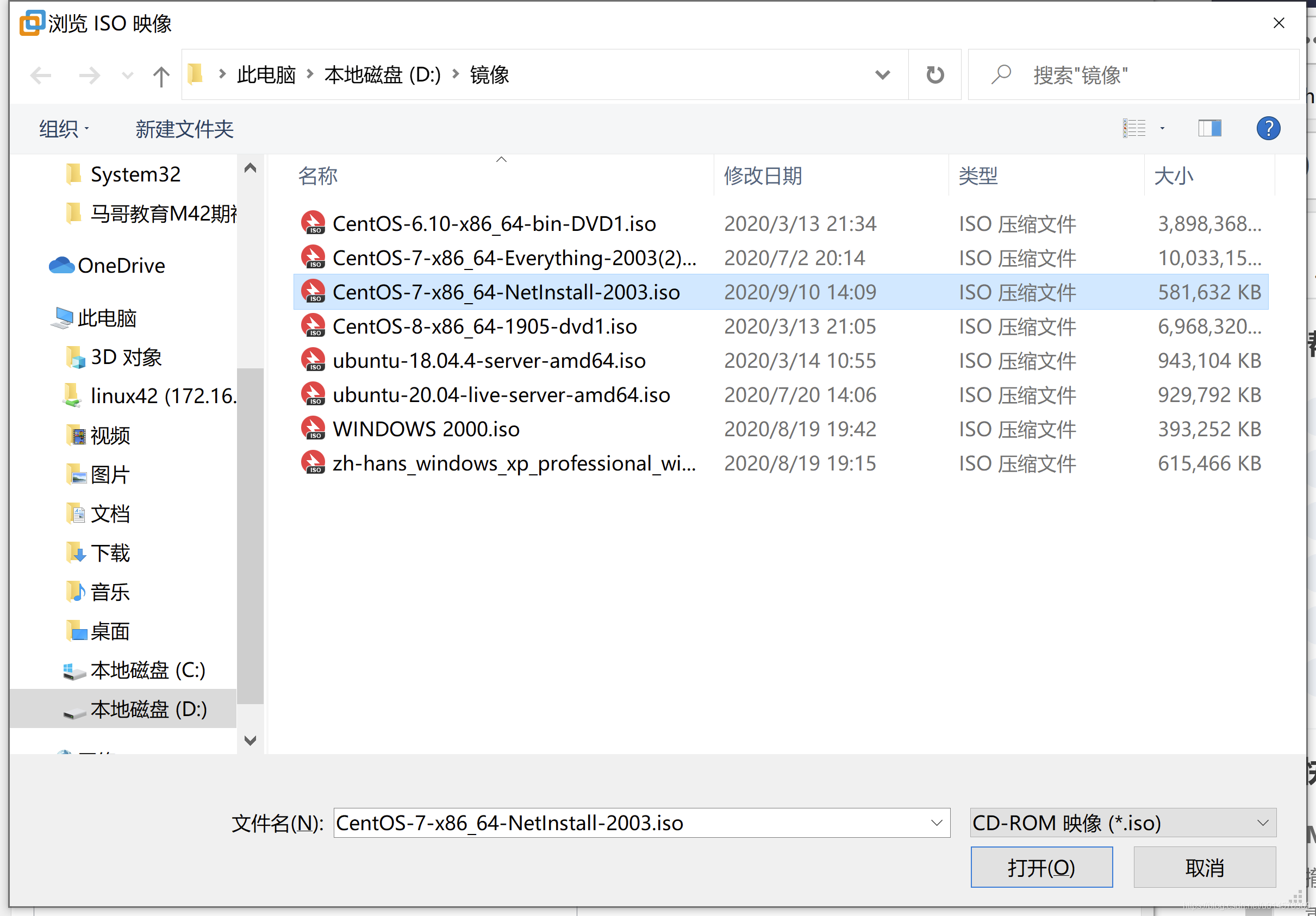Close the 浏览 ISO 映像 dialog

[x=1278, y=23]
